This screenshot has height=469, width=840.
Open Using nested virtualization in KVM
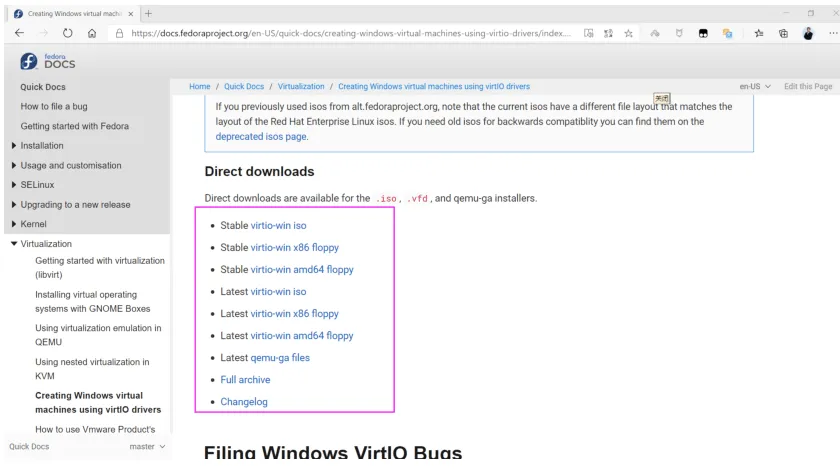(x=92, y=369)
